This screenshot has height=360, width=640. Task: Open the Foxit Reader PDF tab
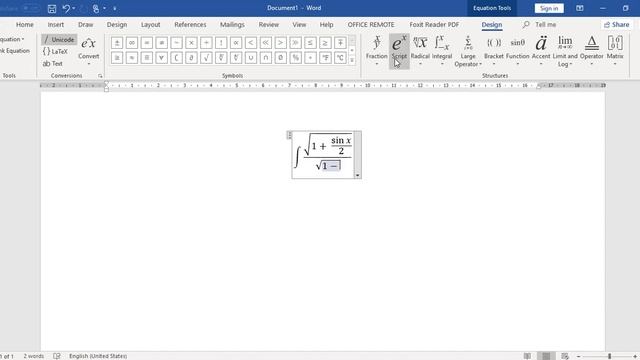[434, 25]
